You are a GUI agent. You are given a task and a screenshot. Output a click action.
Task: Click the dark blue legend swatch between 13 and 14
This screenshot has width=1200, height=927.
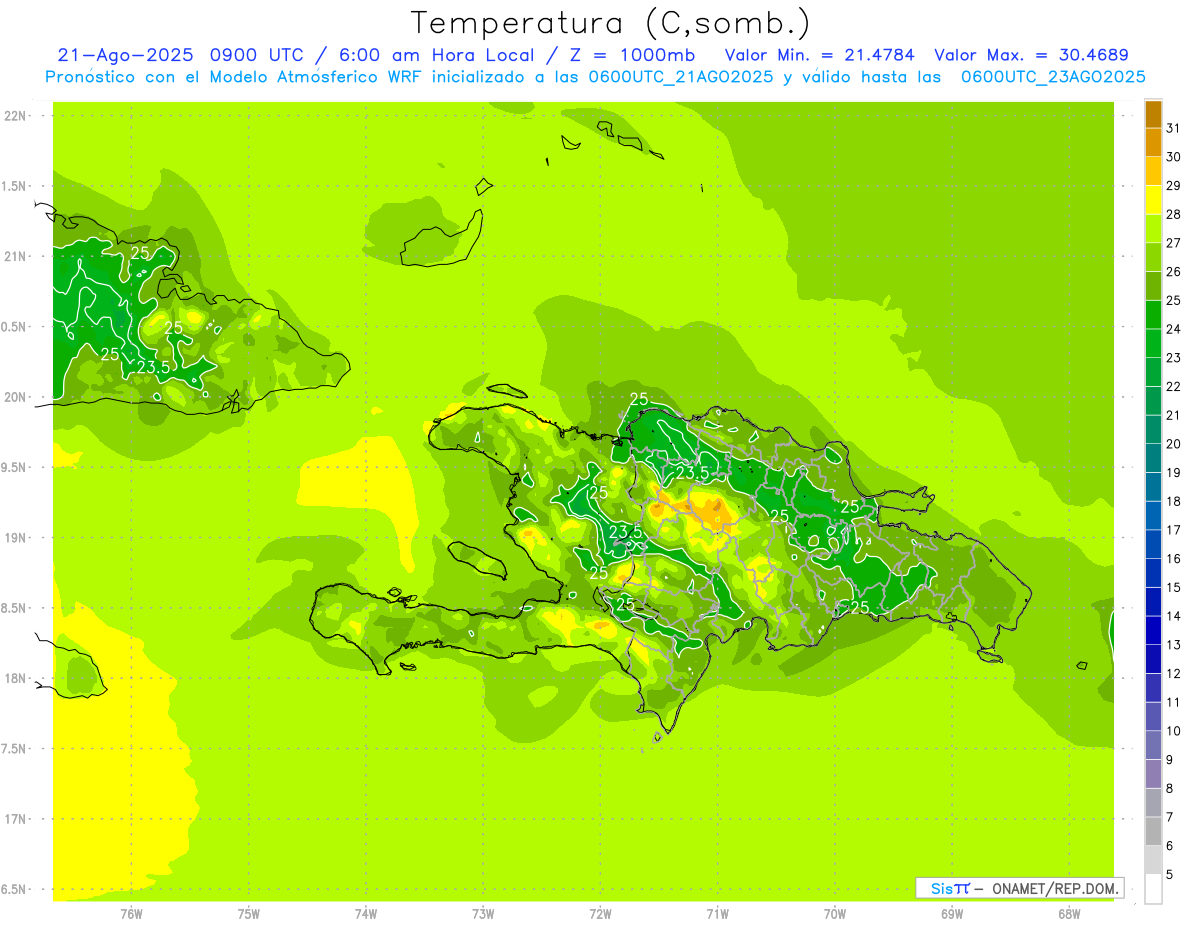1153,631
